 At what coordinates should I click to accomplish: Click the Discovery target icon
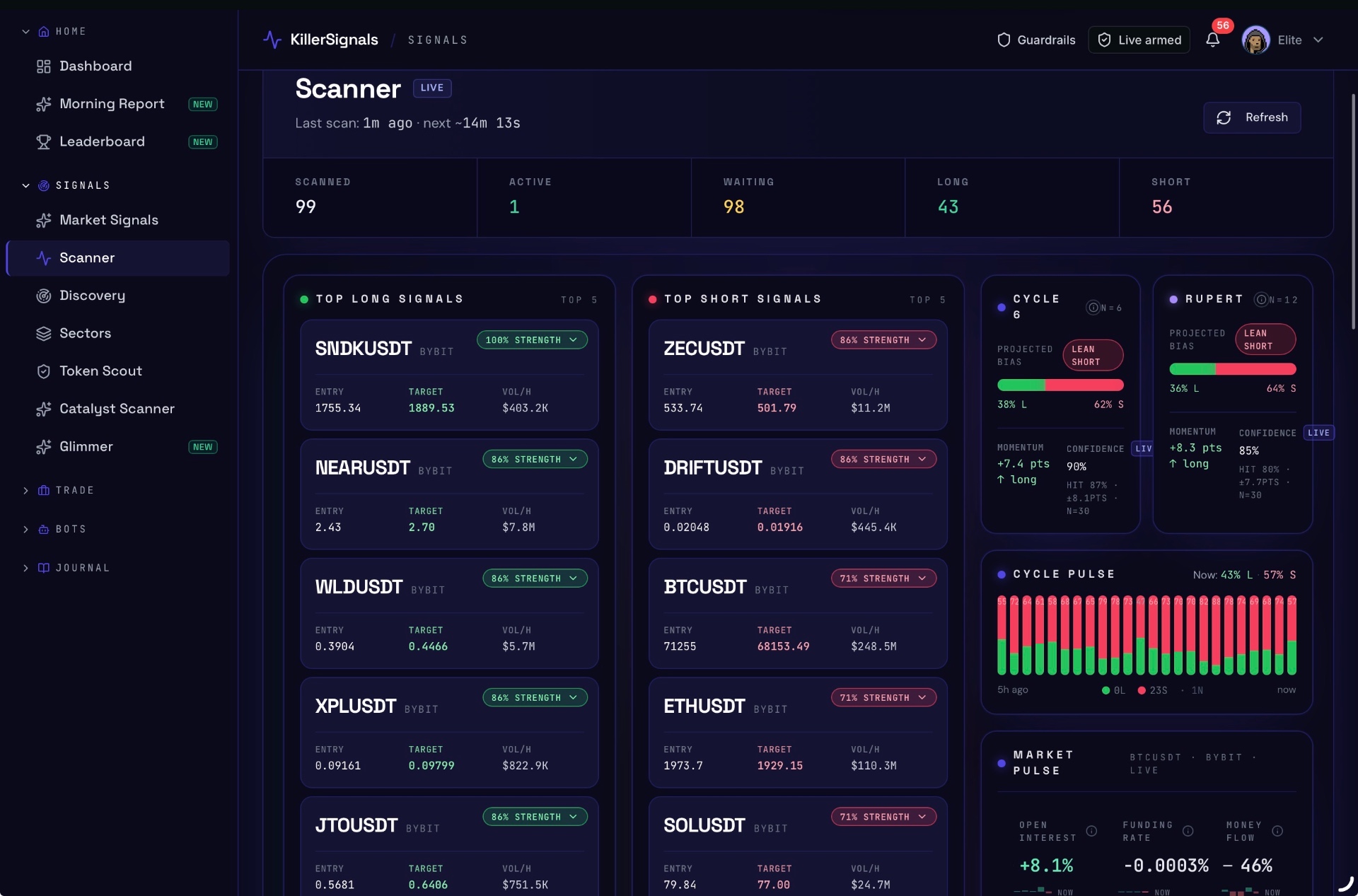44,296
